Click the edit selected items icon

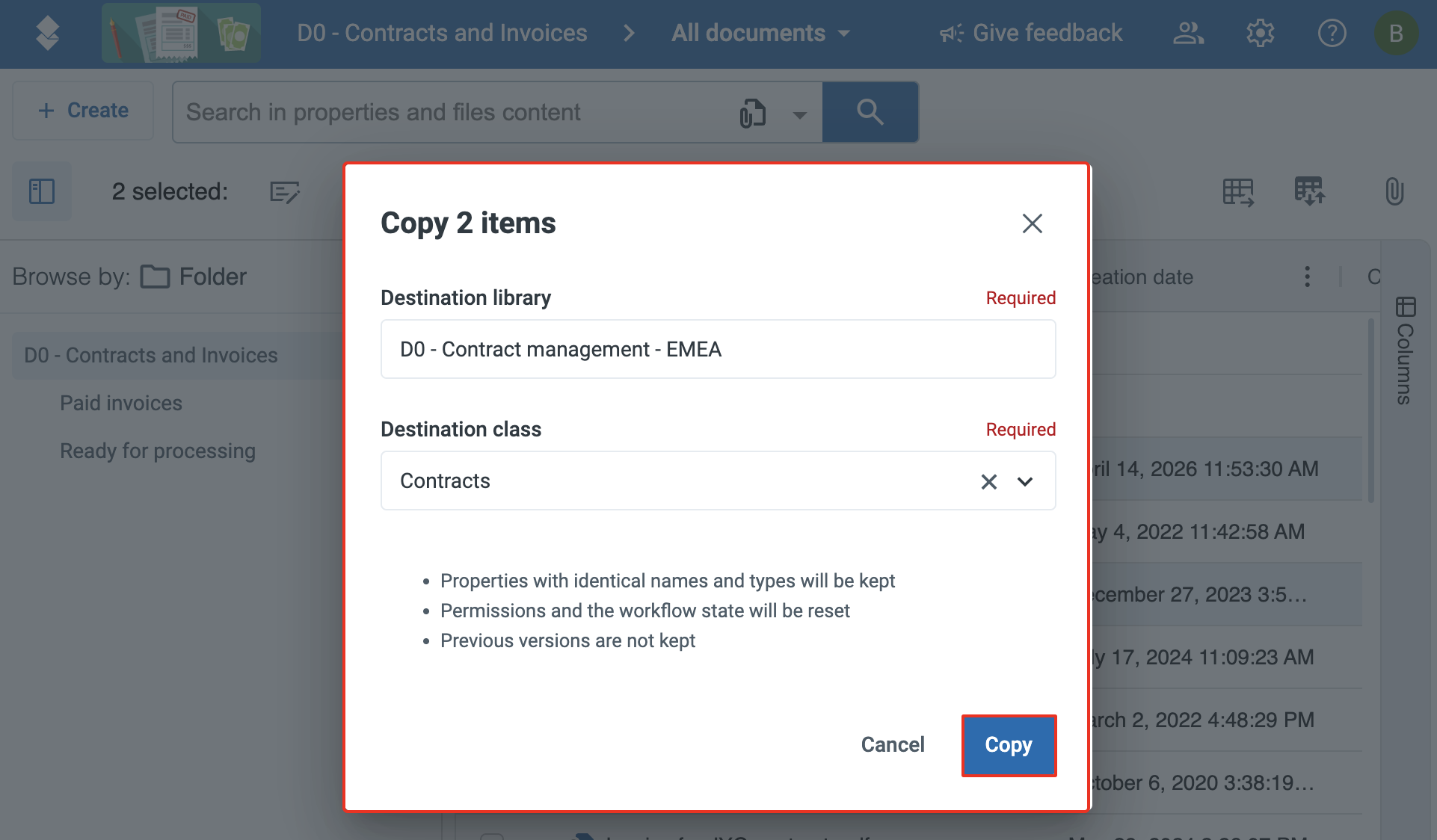click(x=285, y=192)
